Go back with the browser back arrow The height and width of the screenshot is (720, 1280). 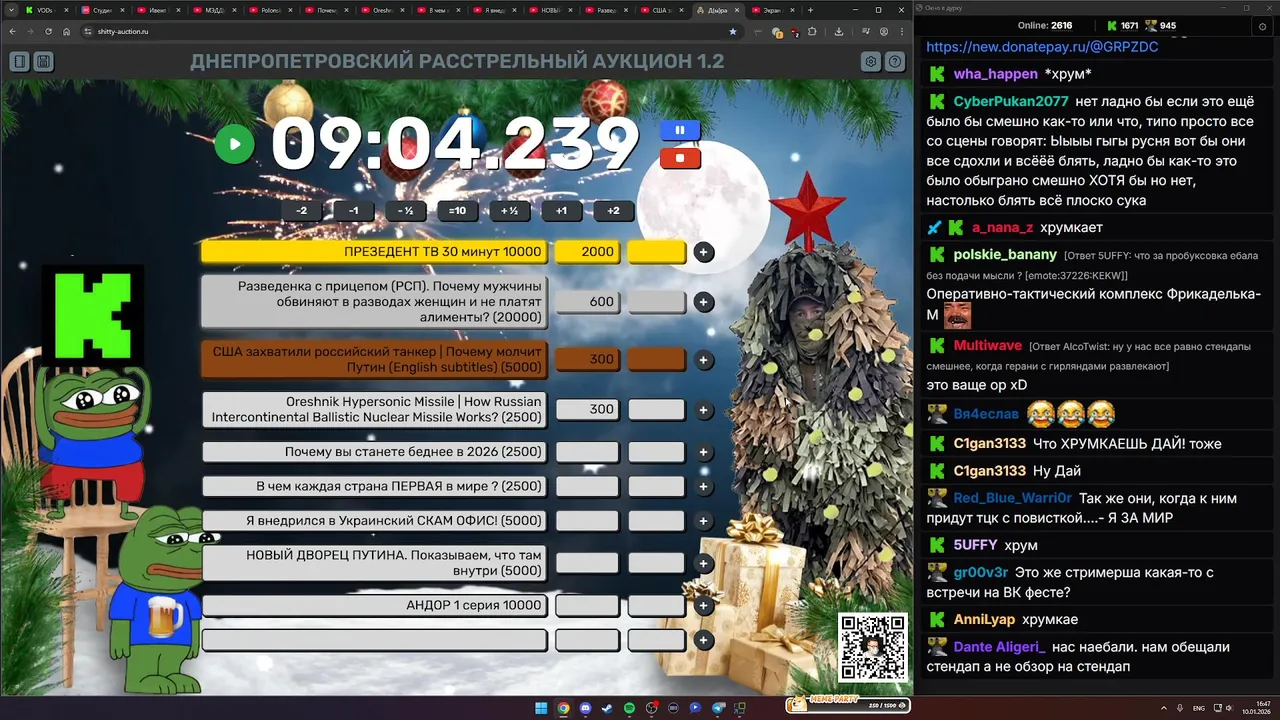(x=12, y=31)
